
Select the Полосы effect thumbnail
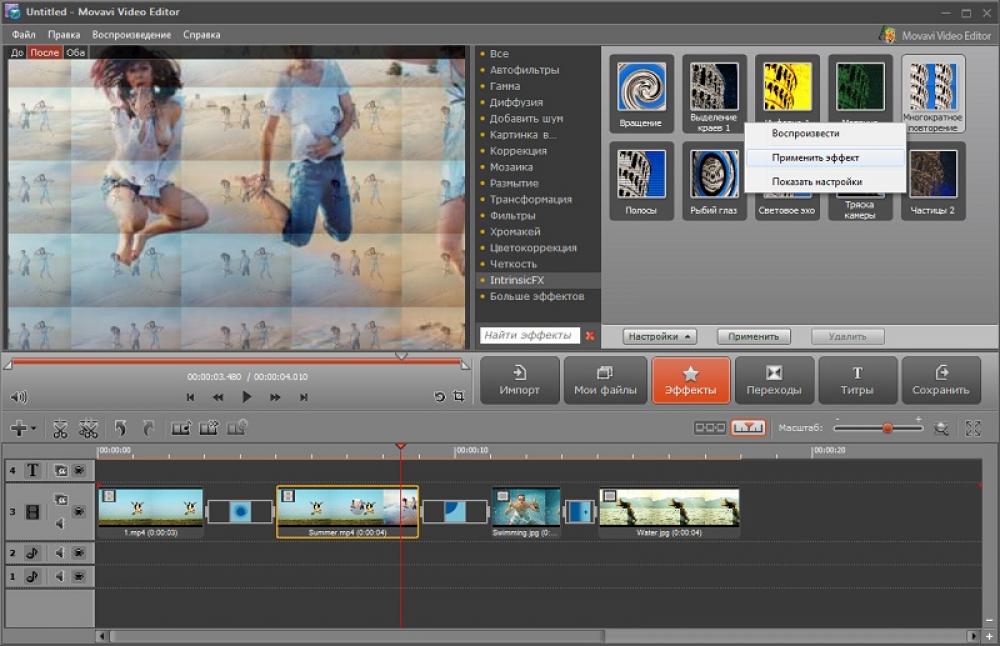640,178
